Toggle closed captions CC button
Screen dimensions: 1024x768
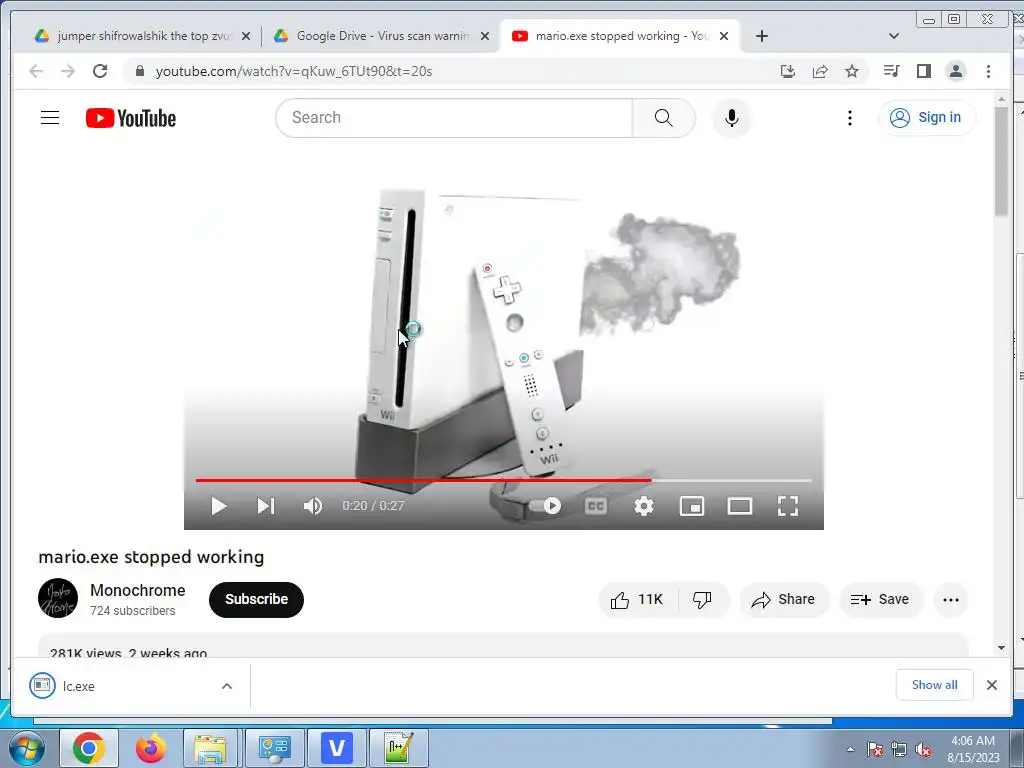[596, 506]
